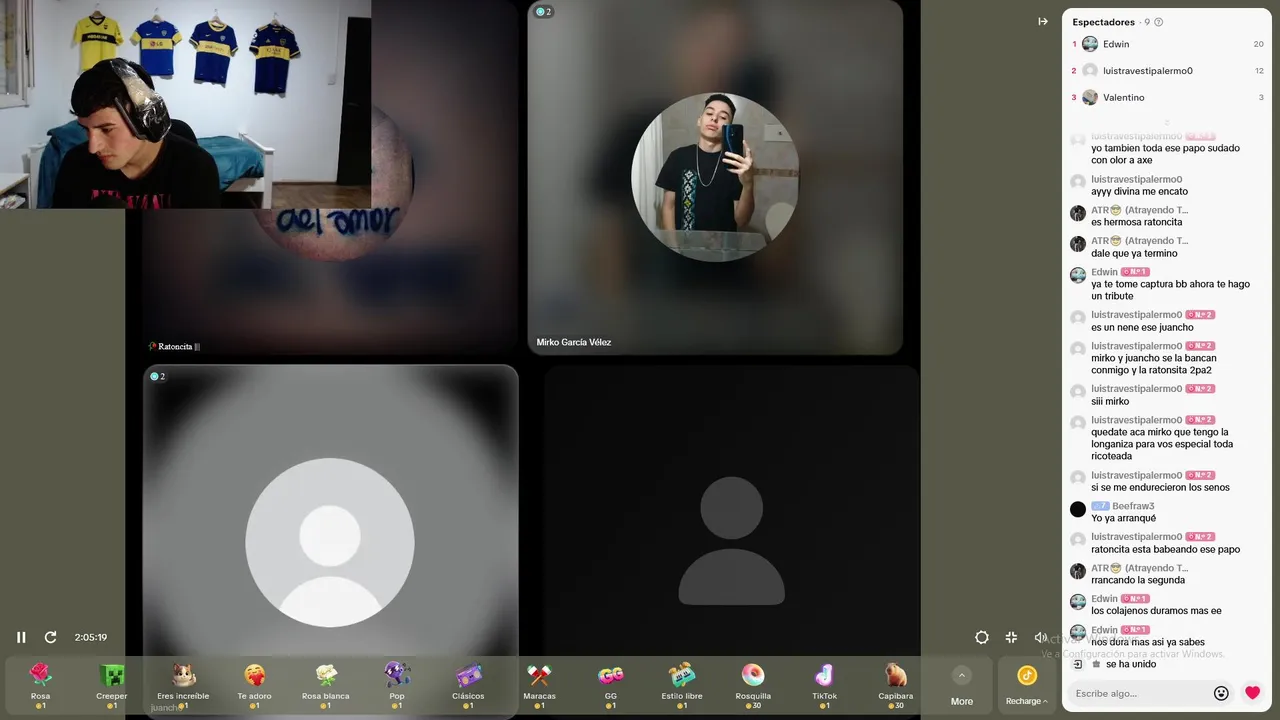The height and width of the screenshot is (720, 1280).
Task: Pause the live stream
Action: [x=21, y=637]
